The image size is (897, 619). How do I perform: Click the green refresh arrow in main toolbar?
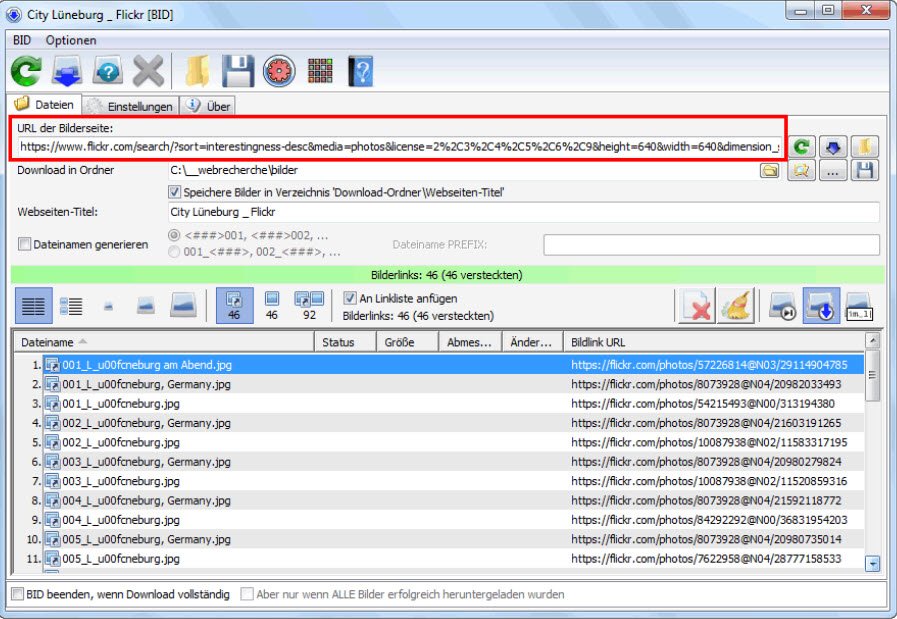pyautogui.click(x=26, y=71)
